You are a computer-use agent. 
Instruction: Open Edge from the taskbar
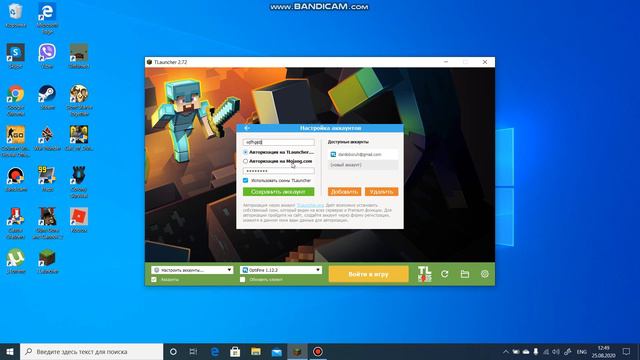point(215,351)
